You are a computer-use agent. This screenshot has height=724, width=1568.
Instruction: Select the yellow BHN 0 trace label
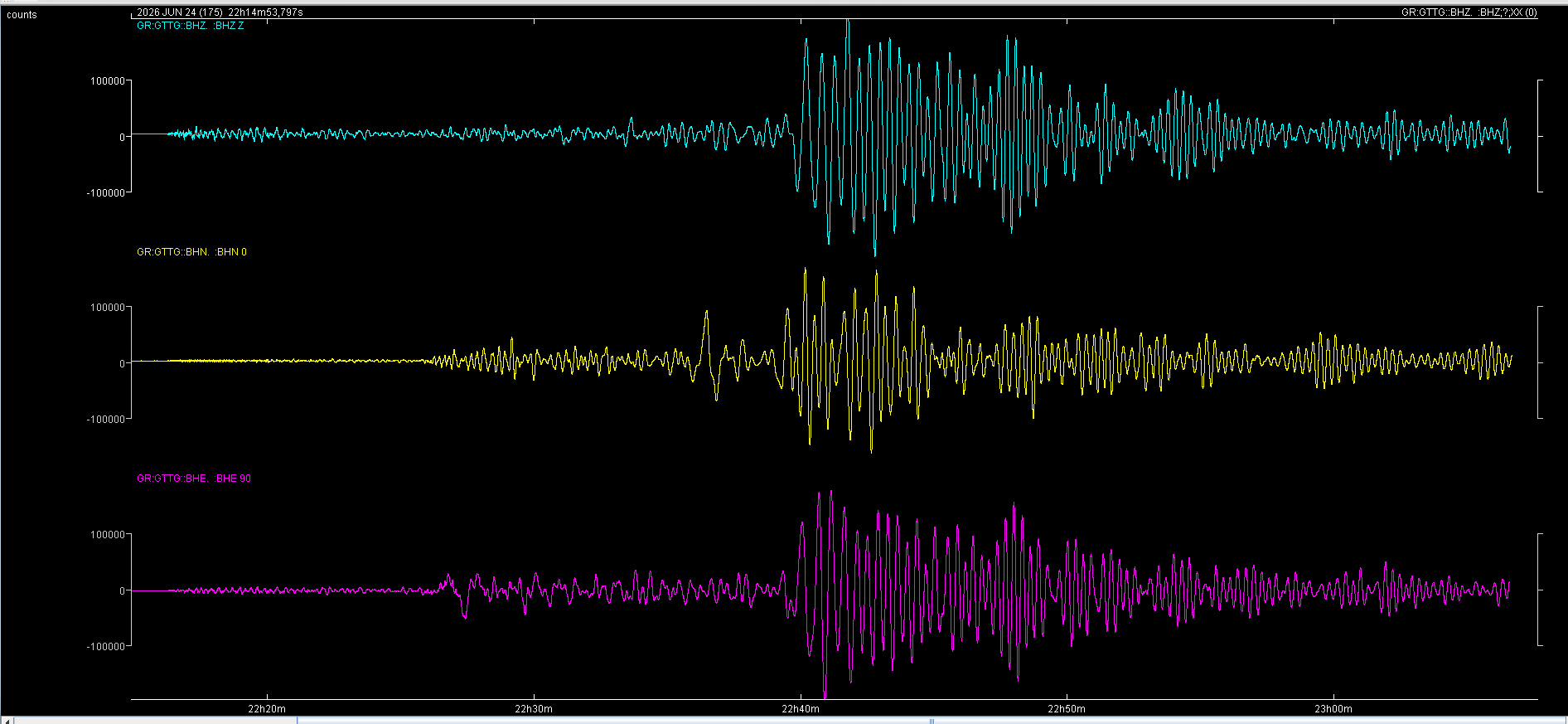191,252
